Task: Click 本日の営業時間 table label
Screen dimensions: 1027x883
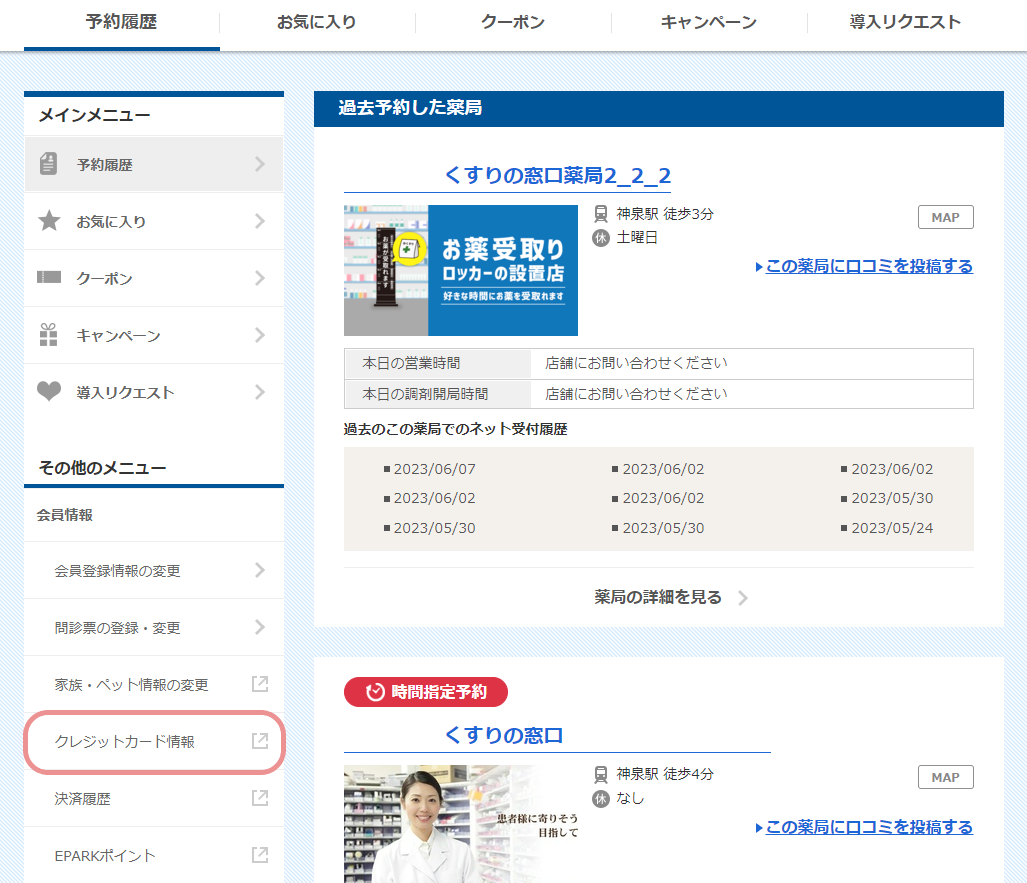Action: click(438, 364)
